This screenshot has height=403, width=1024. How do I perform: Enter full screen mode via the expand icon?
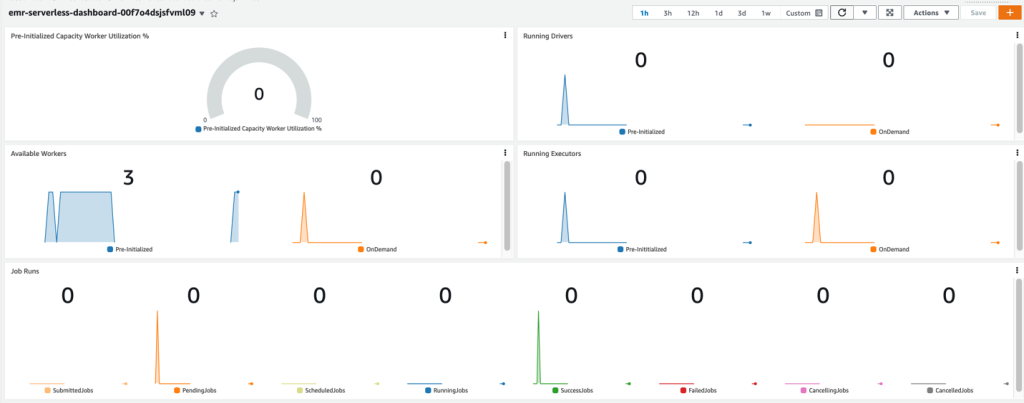point(889,13)
